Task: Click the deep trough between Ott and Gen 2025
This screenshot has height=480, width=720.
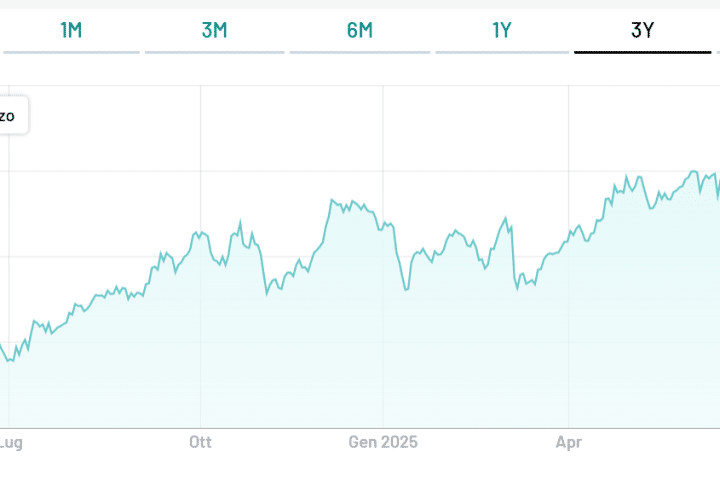Action: [x=267, y=293]
